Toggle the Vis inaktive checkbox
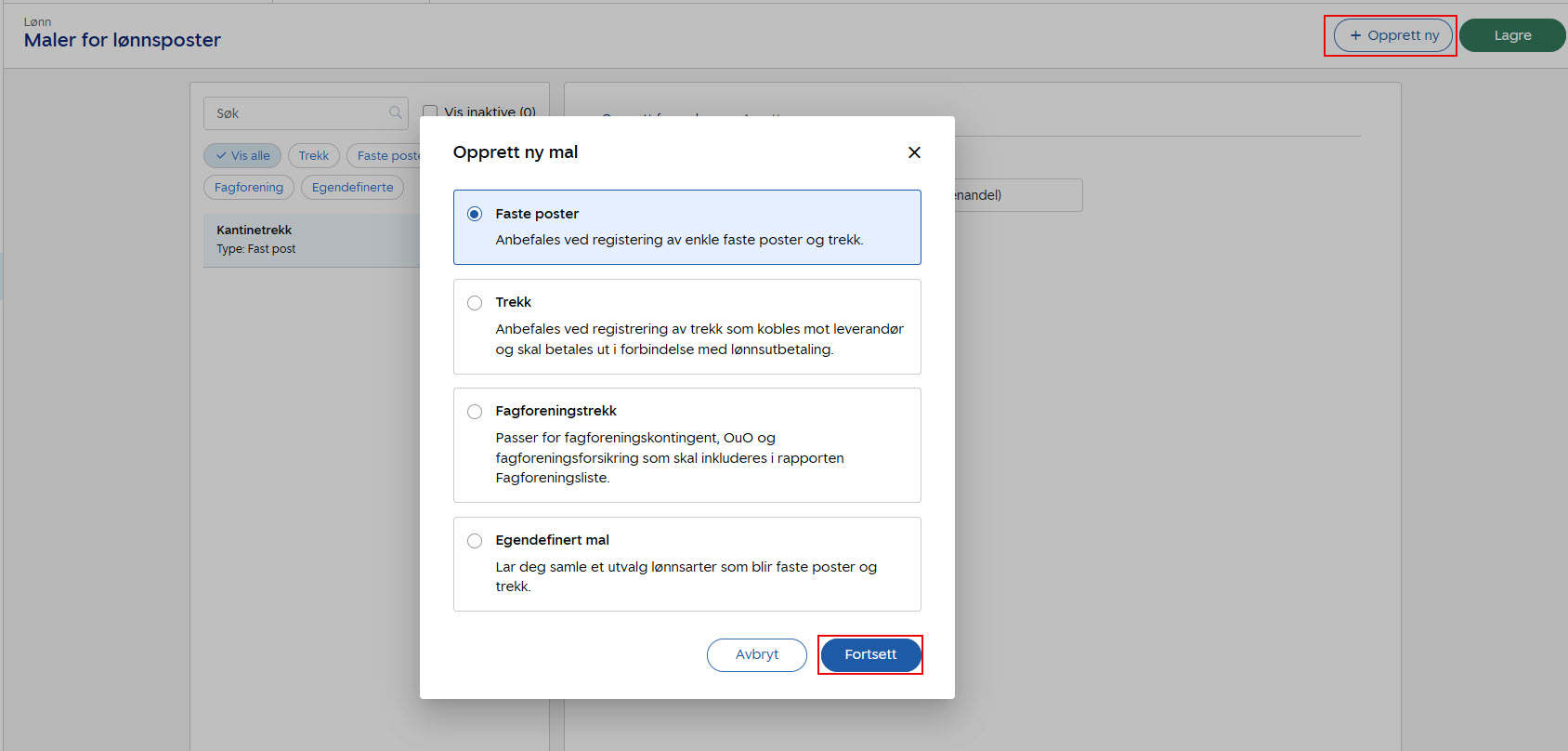Screen dimensions: 1568x751 (429, 112)
